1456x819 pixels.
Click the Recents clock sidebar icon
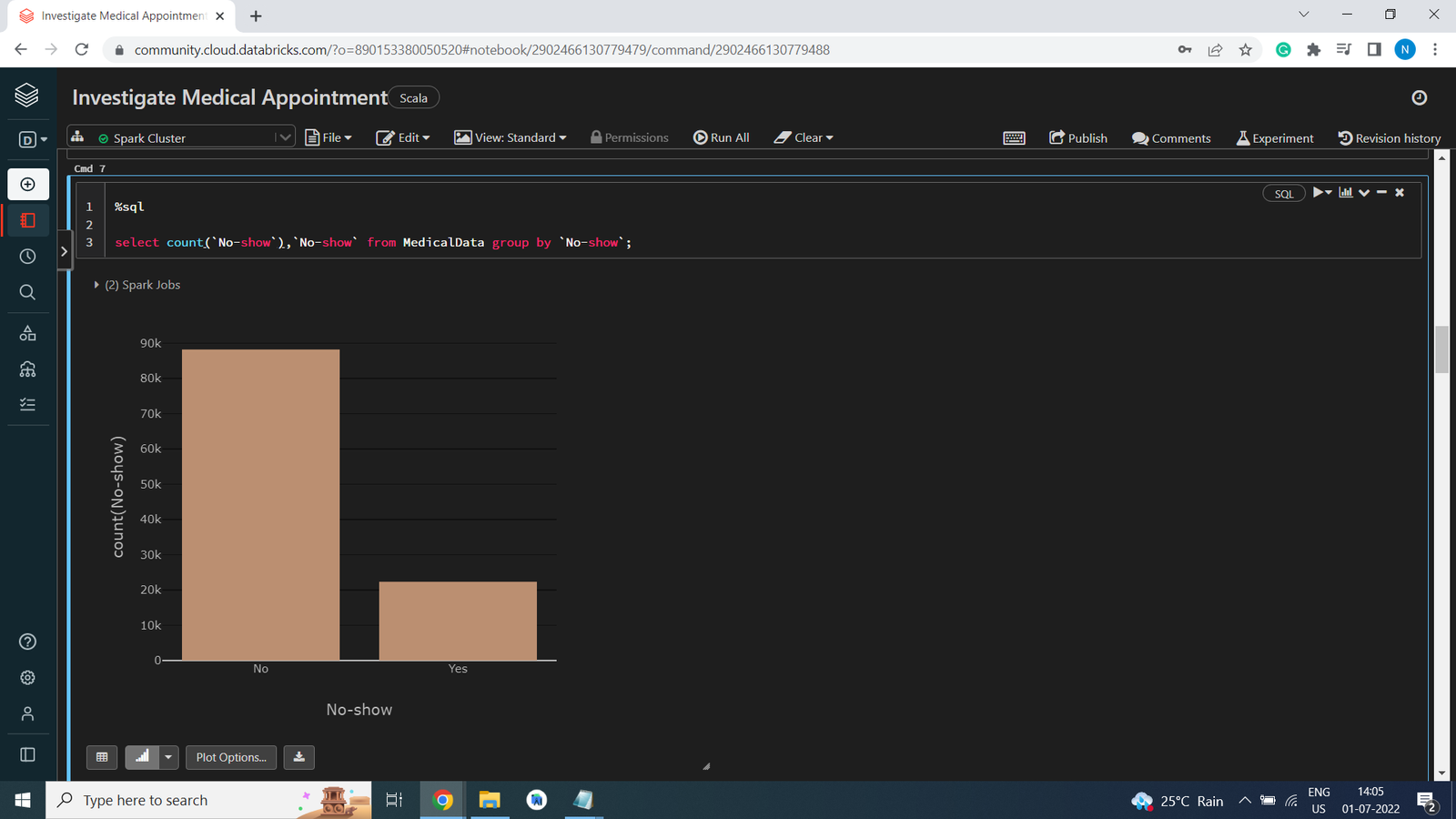click(28, 257)
